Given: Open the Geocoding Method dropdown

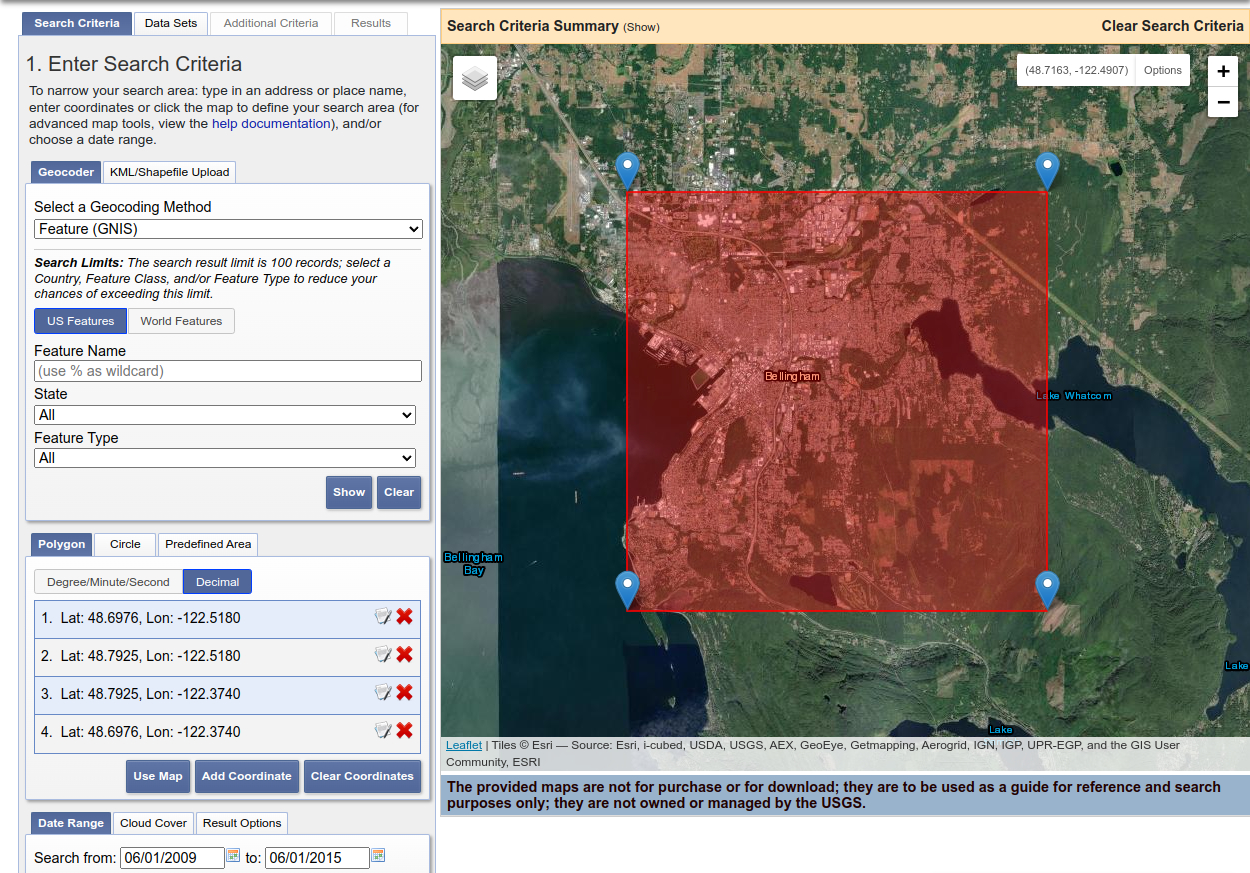Looking at the screenshot, I should (x=228, y=229).
